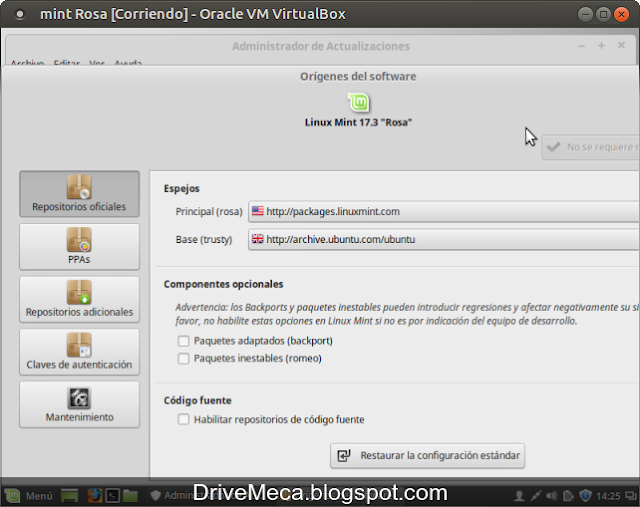Image resolution: width=640 pixels, height=507 pixels.
Task: Click the Linux Mint logo icon
Action: pos(358,102)
